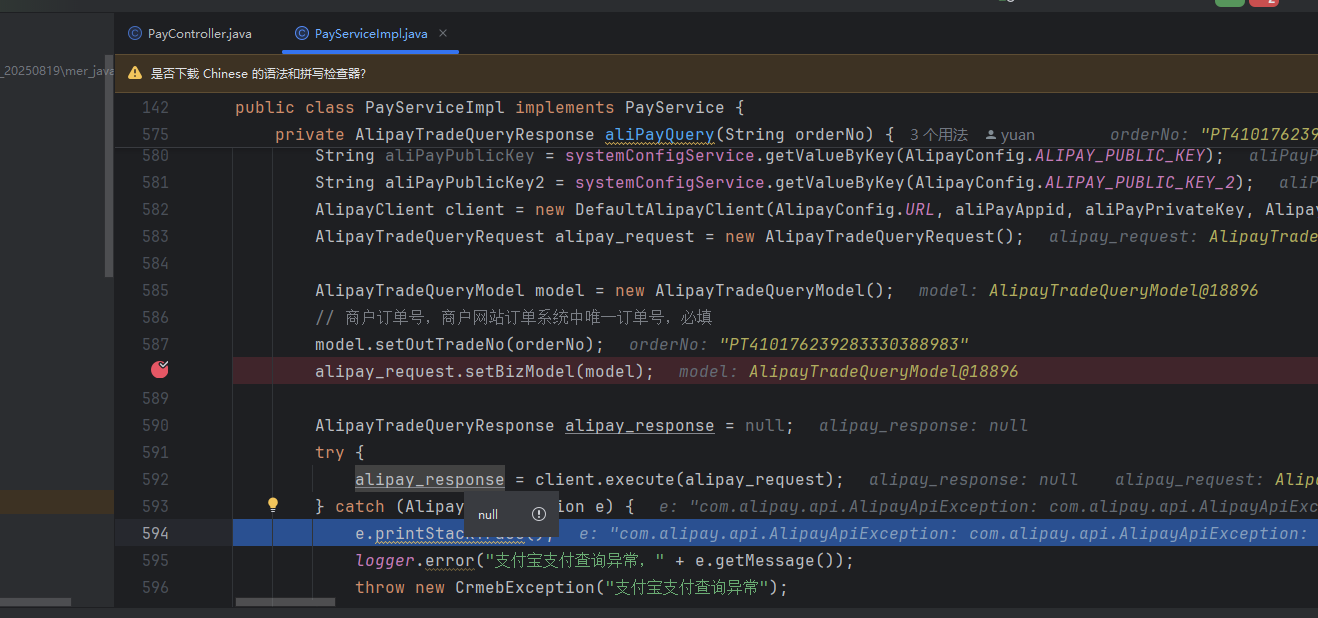This screenshot has height=618, width=1318.
Task: Click the author icon beside yuan
Action: pyautogui.click(x=990, y=135)
